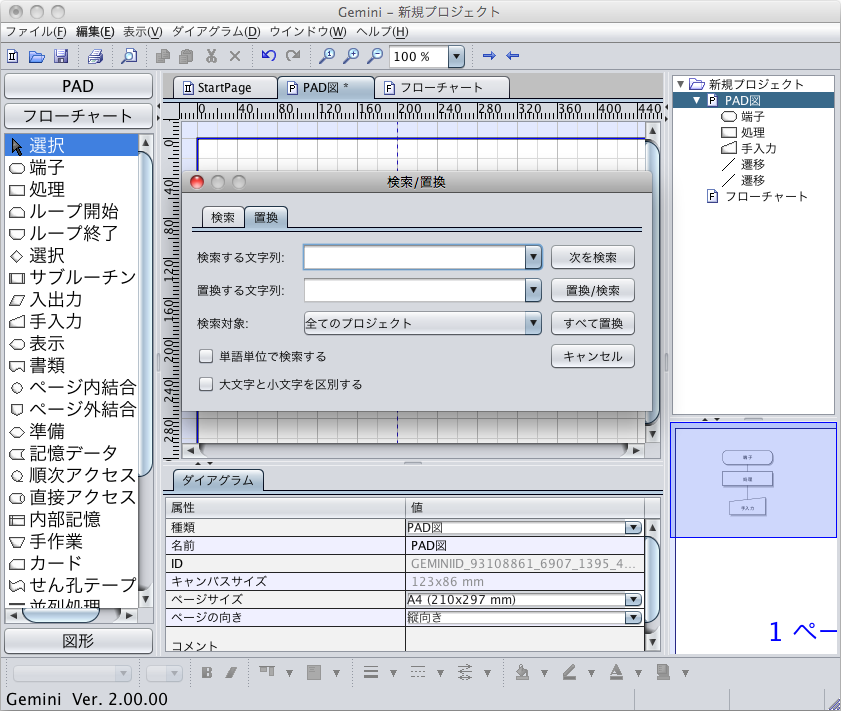Open the 100 % zoom dropdown
The width and height of the screenshot is (841, 711).
click(456, 56)
